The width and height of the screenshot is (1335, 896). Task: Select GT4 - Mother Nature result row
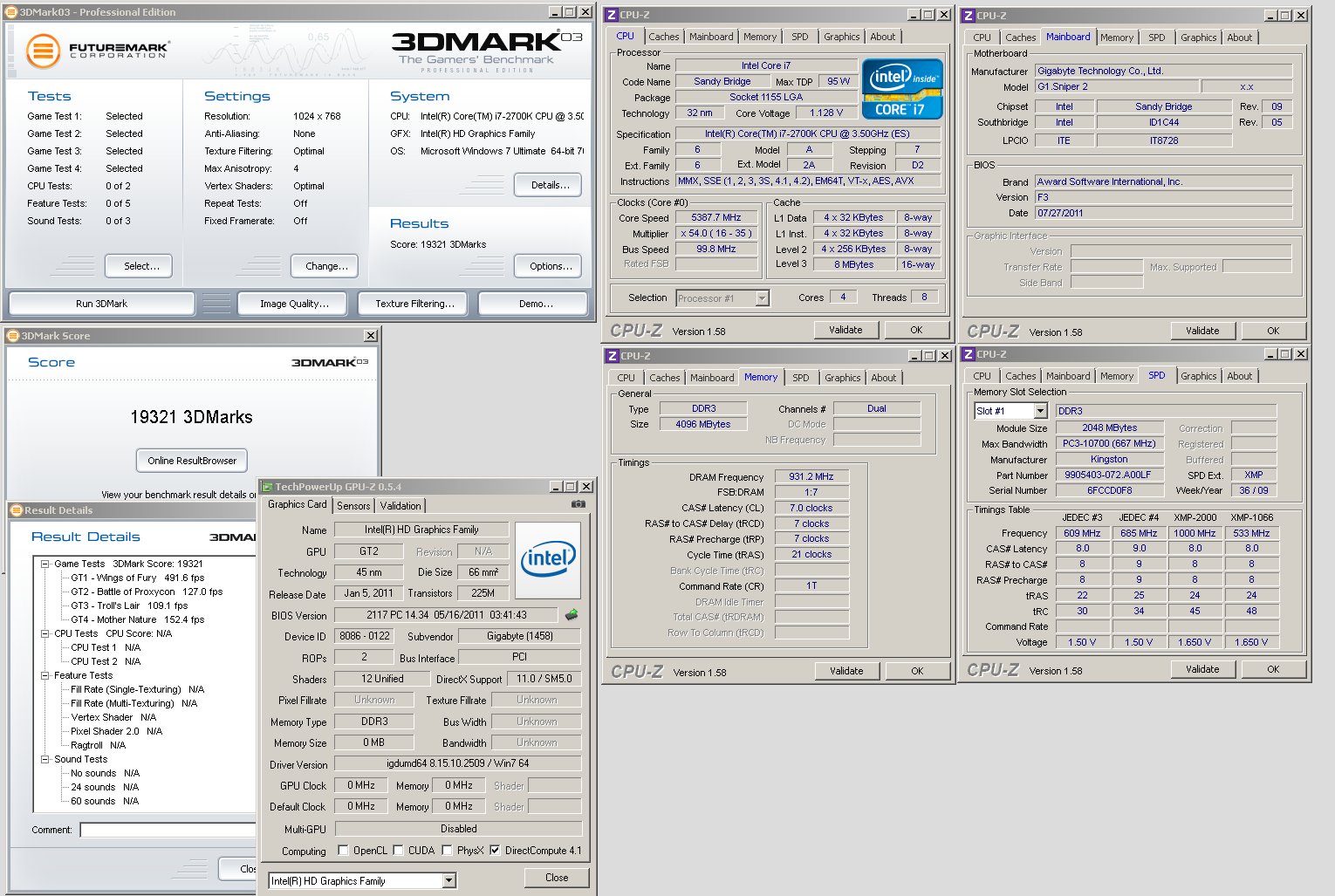click(138, 619)
